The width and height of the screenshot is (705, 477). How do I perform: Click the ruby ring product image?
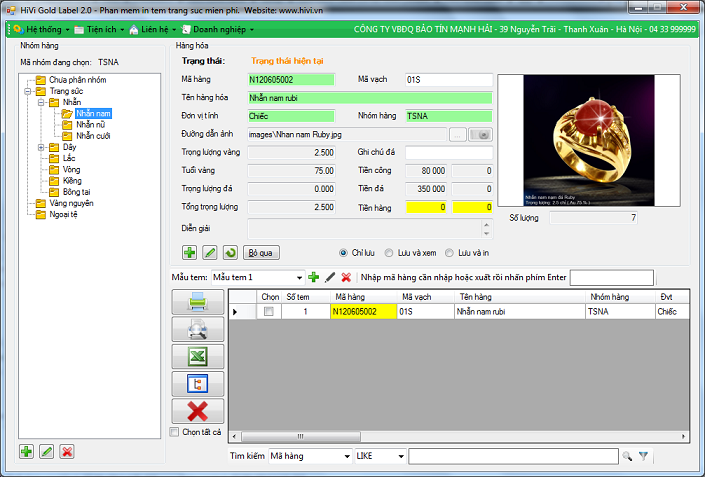tap(581, 139)
